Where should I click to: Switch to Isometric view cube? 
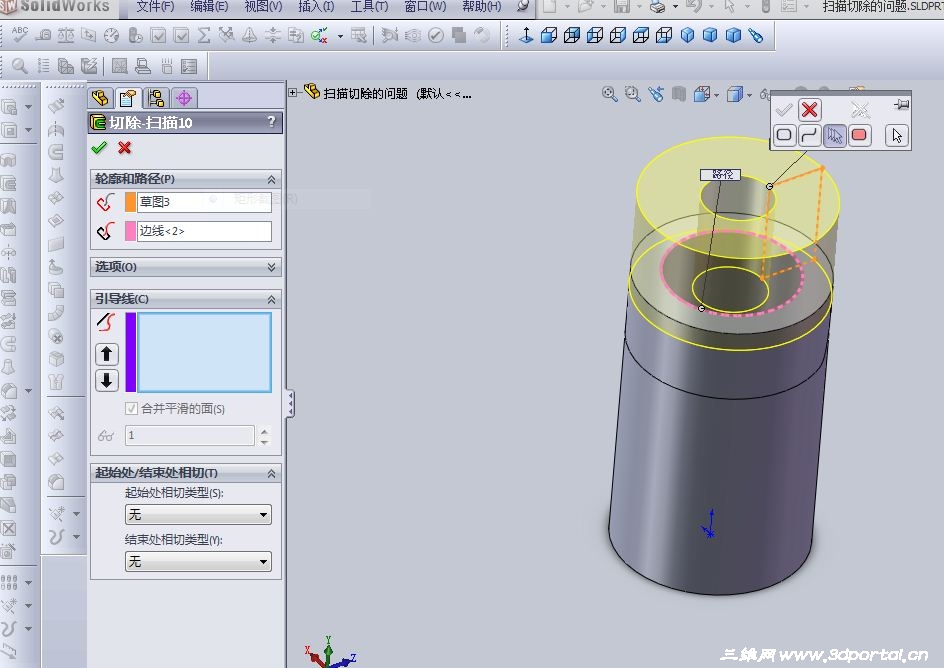[x=687, y=36]
